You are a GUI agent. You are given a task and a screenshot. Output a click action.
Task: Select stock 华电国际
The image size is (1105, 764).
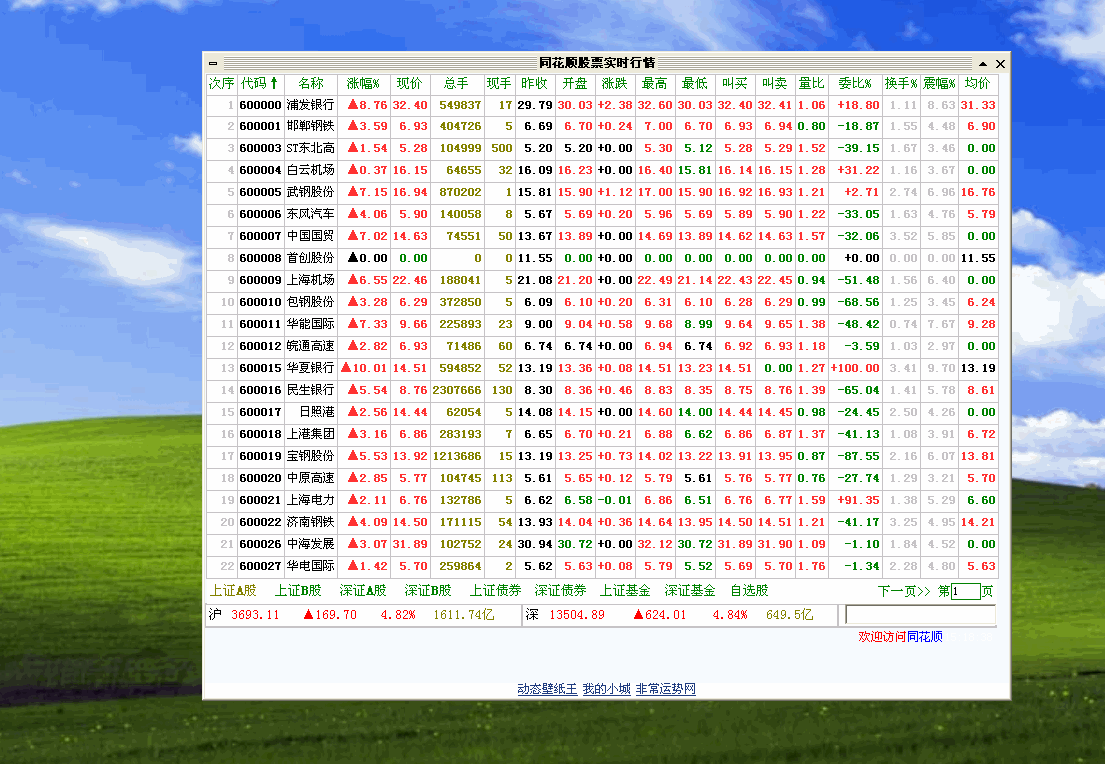311,566
